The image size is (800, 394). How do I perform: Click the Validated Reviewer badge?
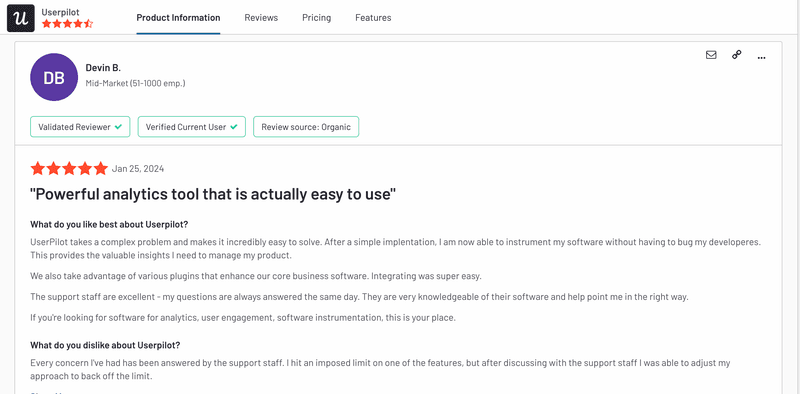80,127
